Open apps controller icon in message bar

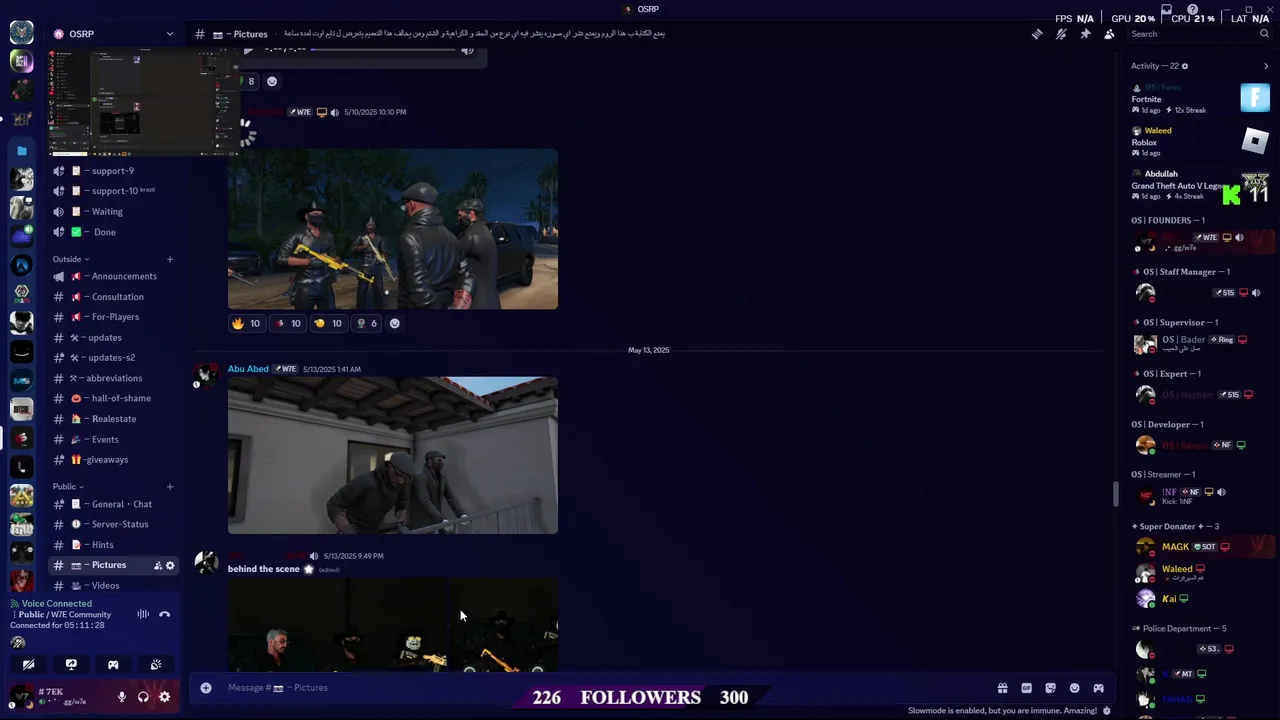click(1098, 688)
